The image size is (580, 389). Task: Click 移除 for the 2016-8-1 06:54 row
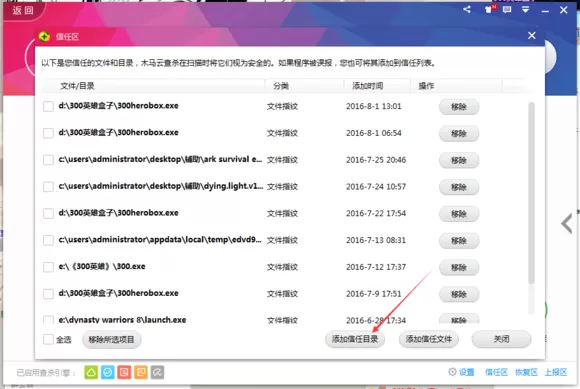pyautogui.click(x=459, y=133)
